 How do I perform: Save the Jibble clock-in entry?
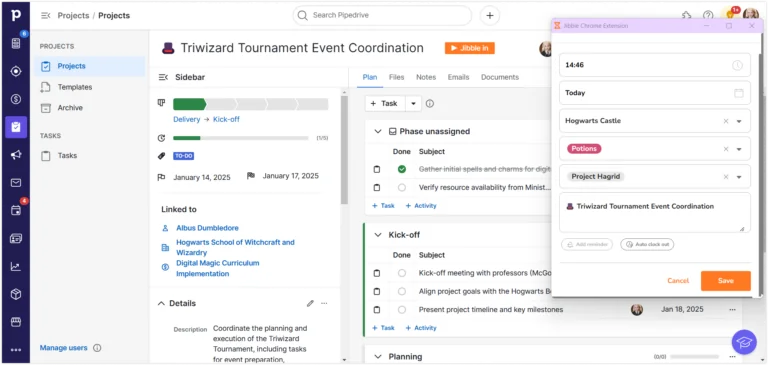725,281
